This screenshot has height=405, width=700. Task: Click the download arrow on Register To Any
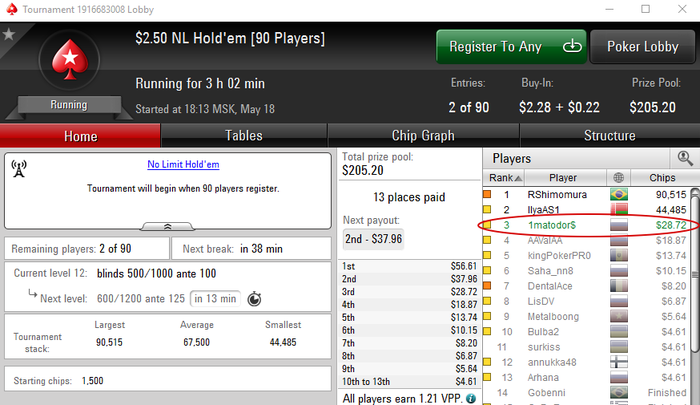572,46
